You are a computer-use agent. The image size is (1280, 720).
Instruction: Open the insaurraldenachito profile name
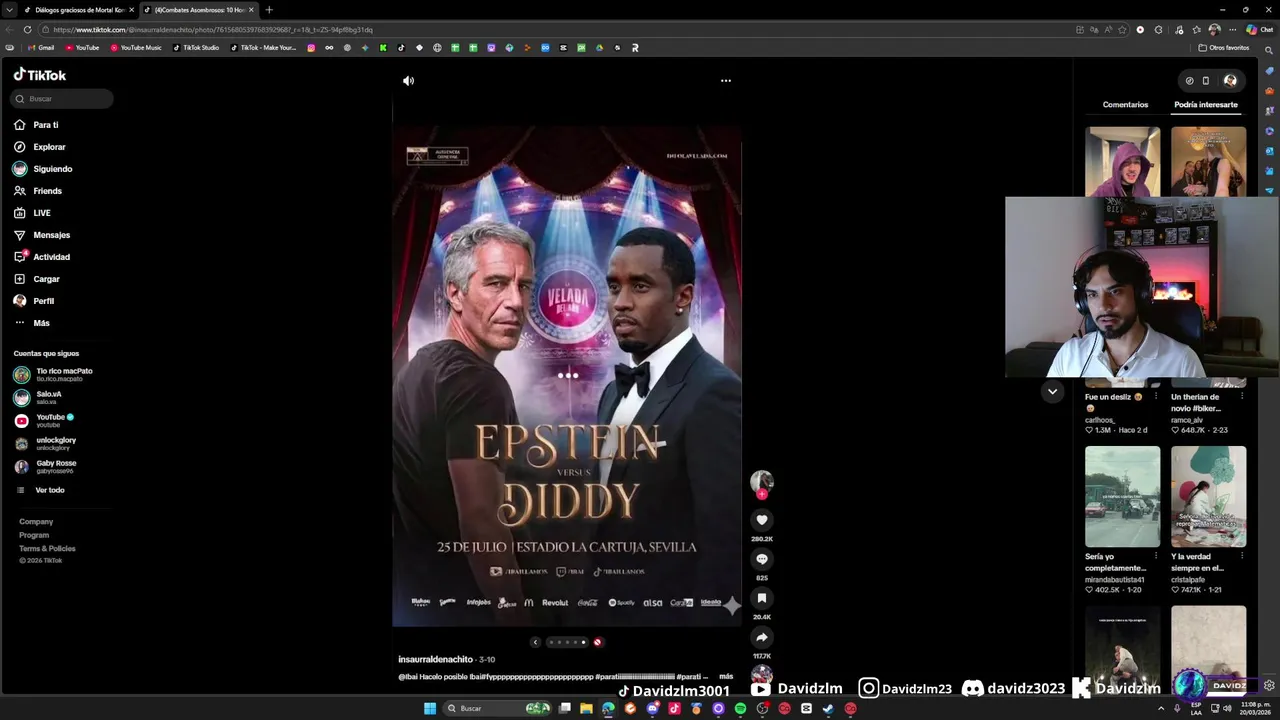pyautogui.click(x=435, y=660)
